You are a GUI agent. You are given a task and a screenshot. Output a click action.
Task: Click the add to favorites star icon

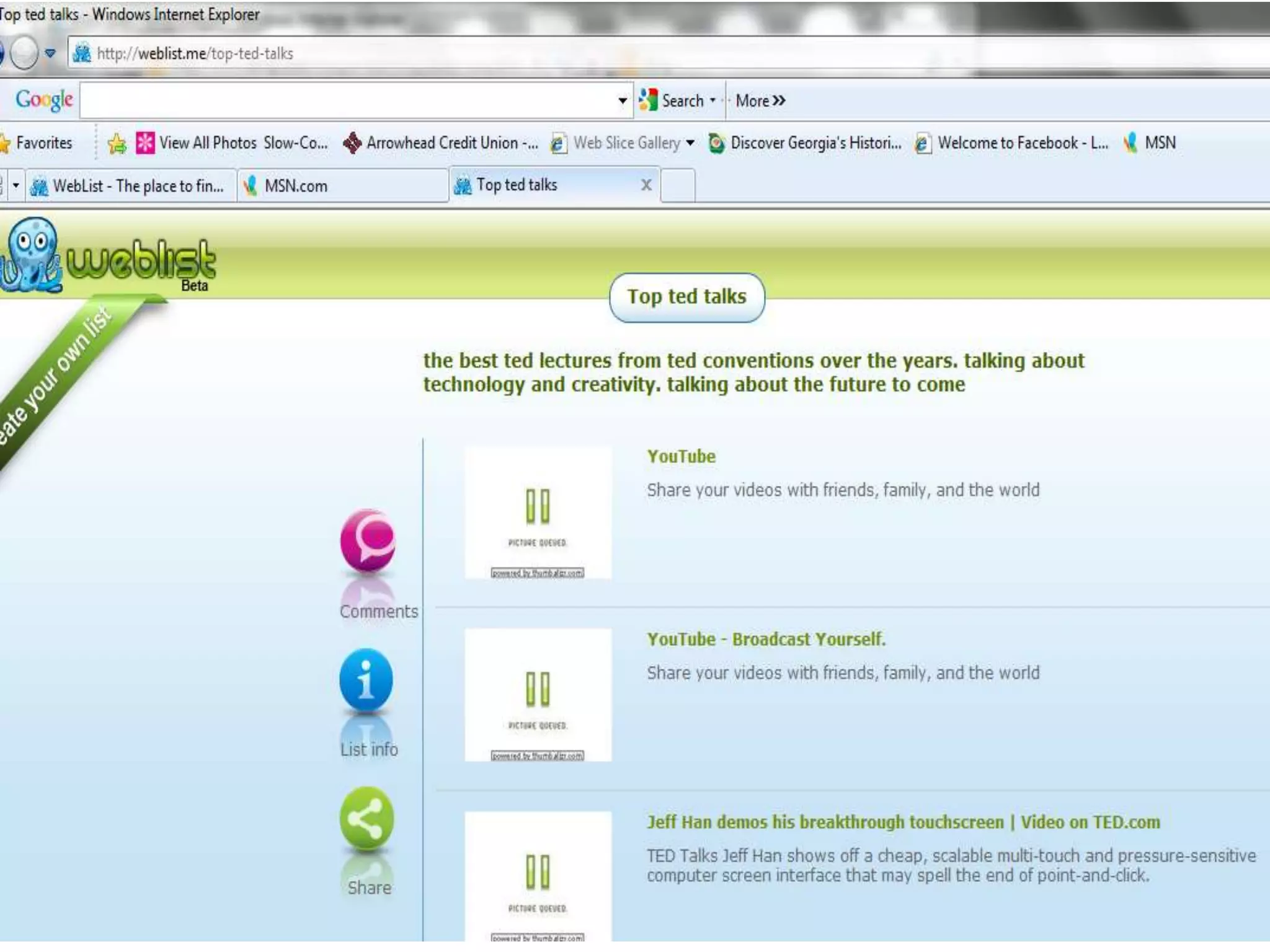point(117,144)
